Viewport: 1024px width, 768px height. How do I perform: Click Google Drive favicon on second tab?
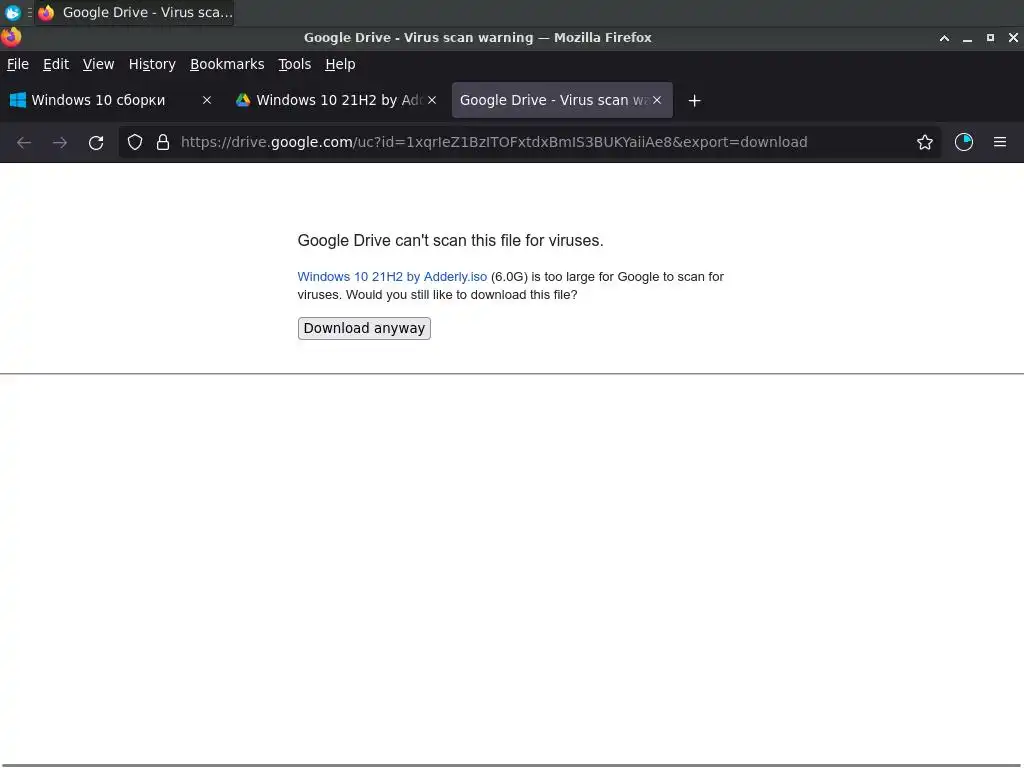[243, 100]
